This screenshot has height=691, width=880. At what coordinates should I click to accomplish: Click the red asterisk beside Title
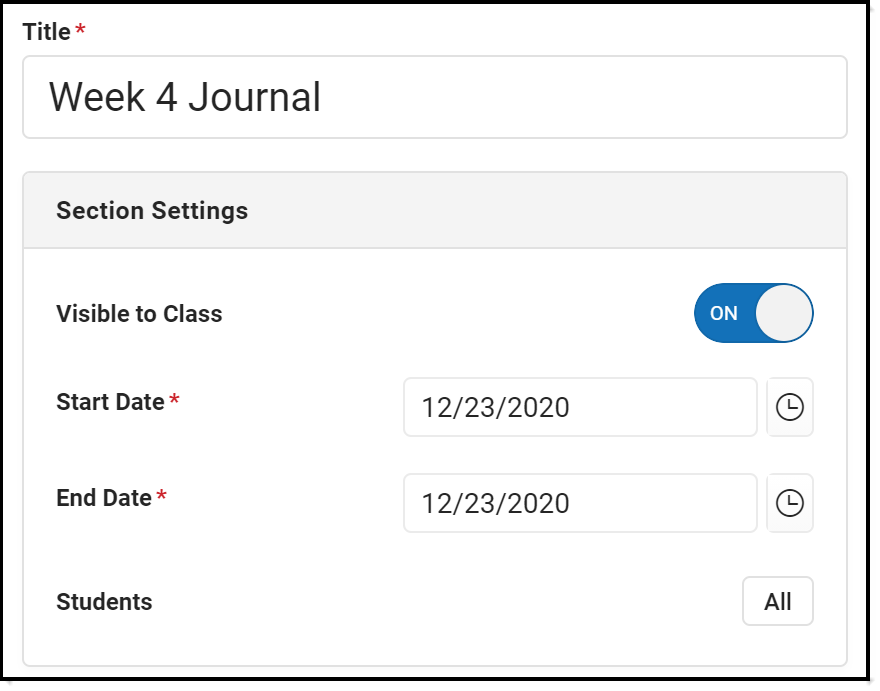(80, 31)
